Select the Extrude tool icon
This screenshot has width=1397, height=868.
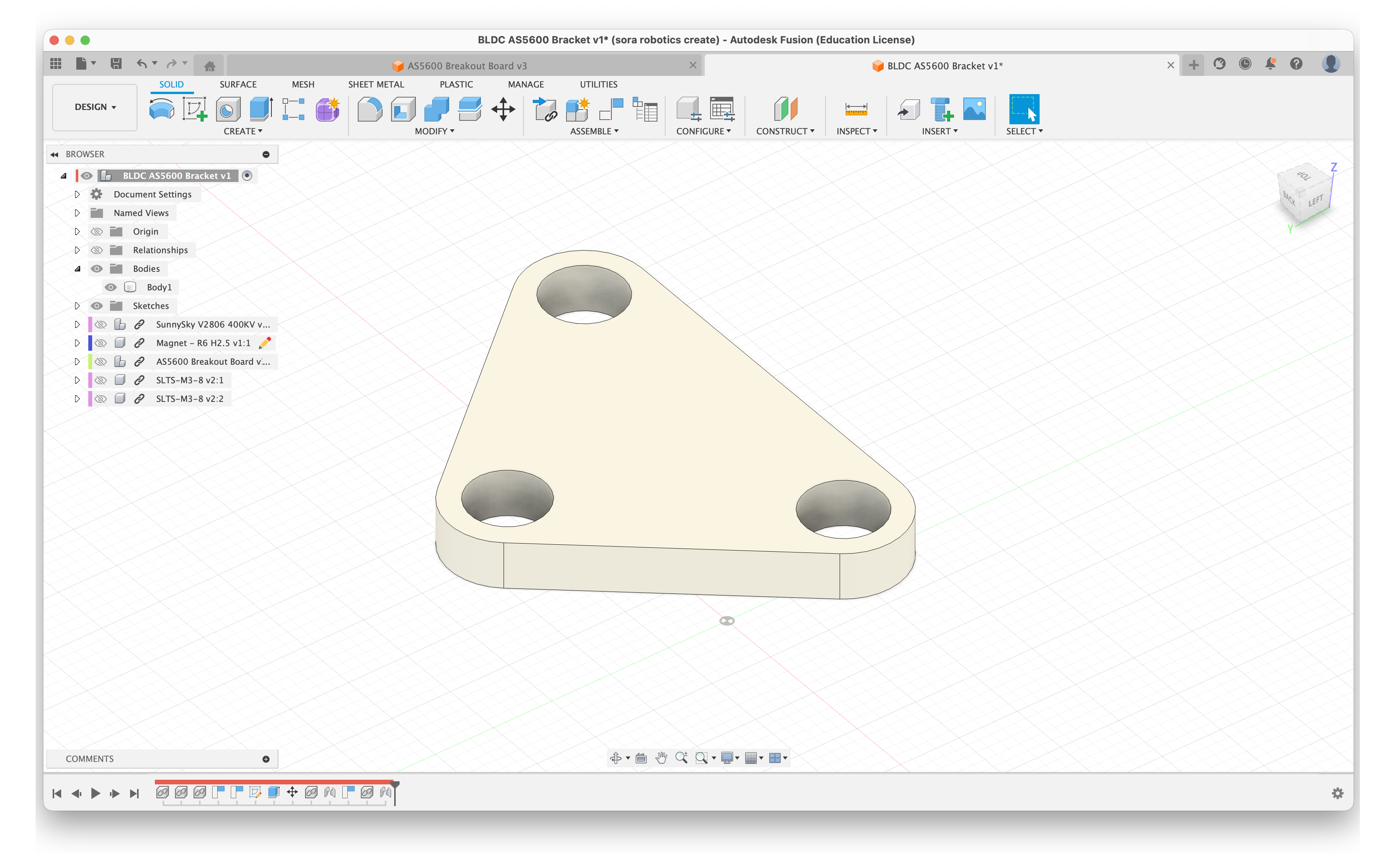261,108
